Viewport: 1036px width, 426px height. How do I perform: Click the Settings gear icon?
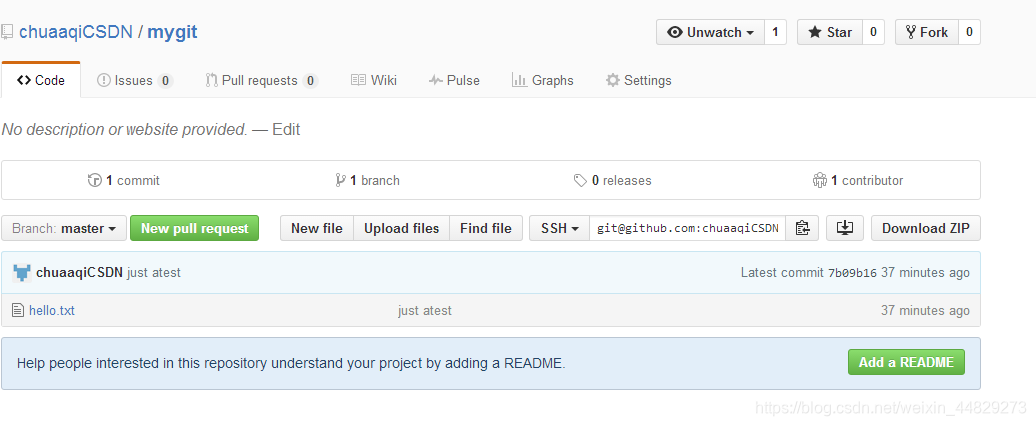613,81
